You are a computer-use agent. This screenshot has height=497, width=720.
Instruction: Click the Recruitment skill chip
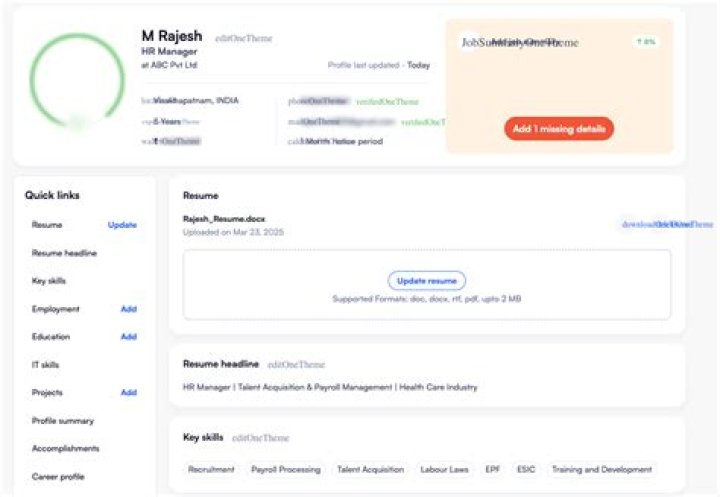[211, 469]
